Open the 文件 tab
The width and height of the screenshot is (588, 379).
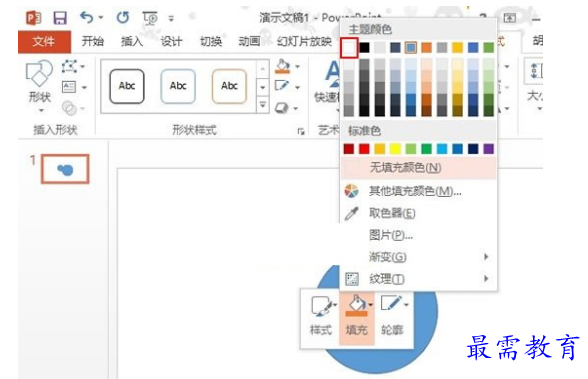(44, 41)
